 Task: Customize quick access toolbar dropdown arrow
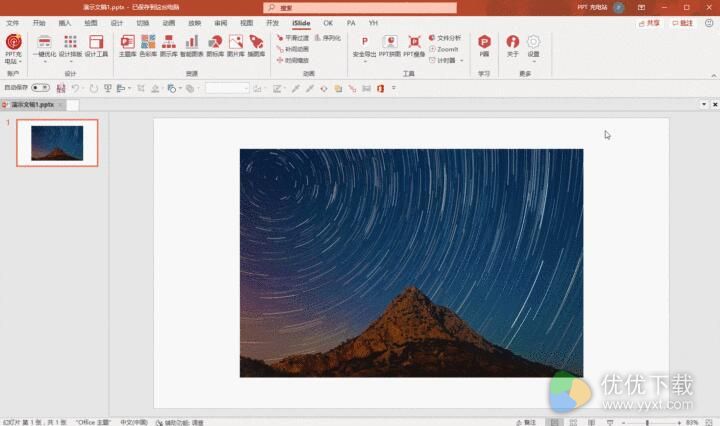click(394, 88)
